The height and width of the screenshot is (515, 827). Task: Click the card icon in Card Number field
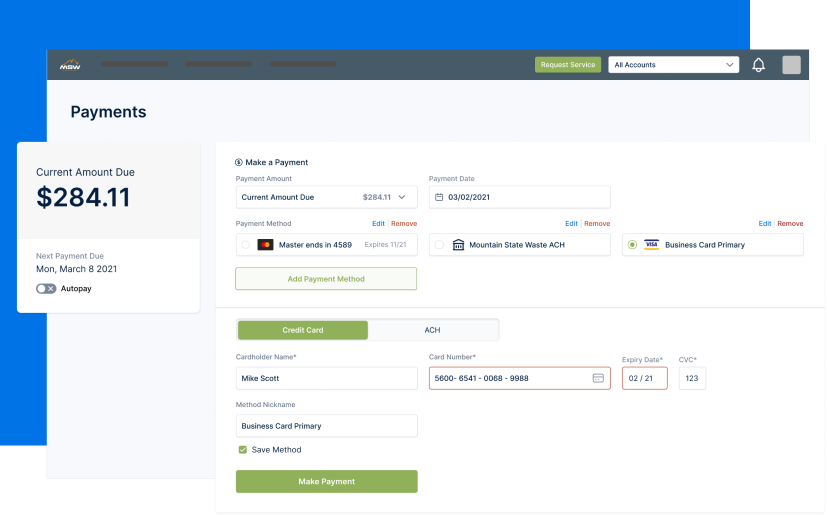click(x=598, y=378)
